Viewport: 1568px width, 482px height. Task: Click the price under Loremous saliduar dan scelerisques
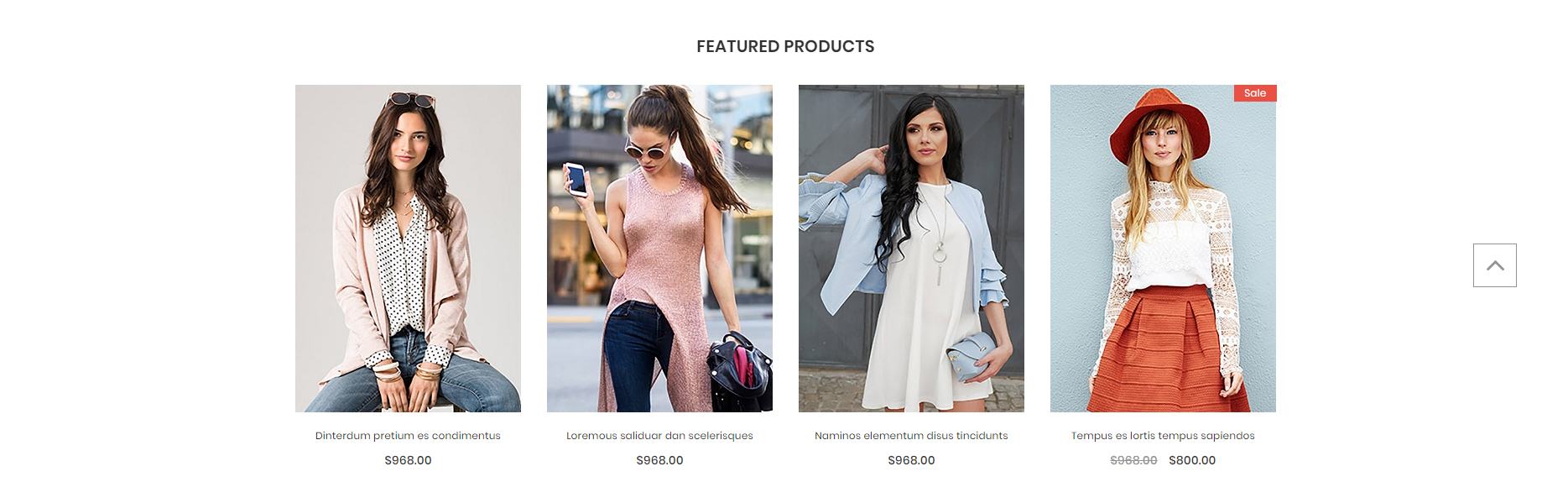[x=659, y=460]
